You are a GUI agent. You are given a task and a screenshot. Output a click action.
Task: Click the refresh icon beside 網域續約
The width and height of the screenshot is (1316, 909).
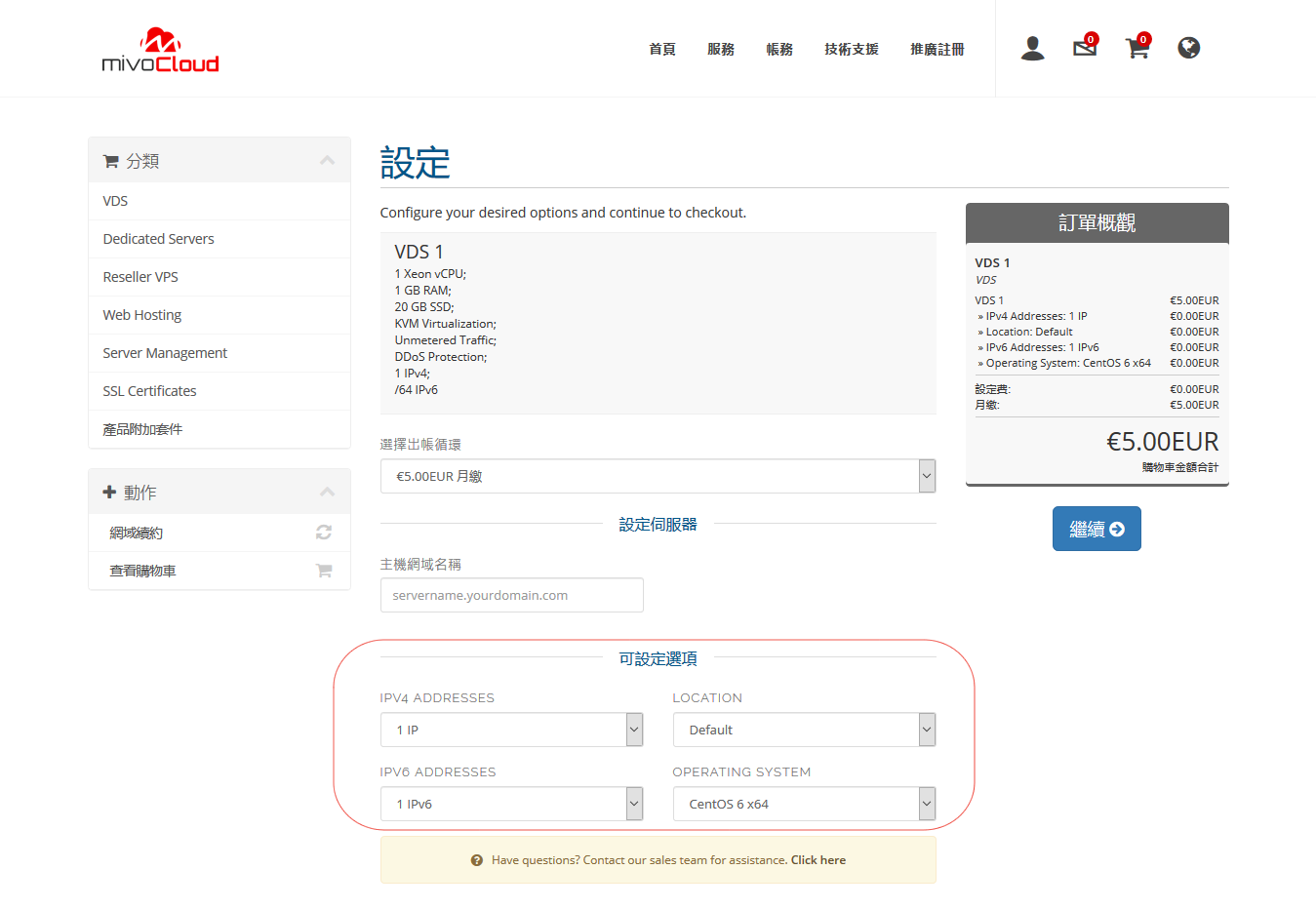324,533
